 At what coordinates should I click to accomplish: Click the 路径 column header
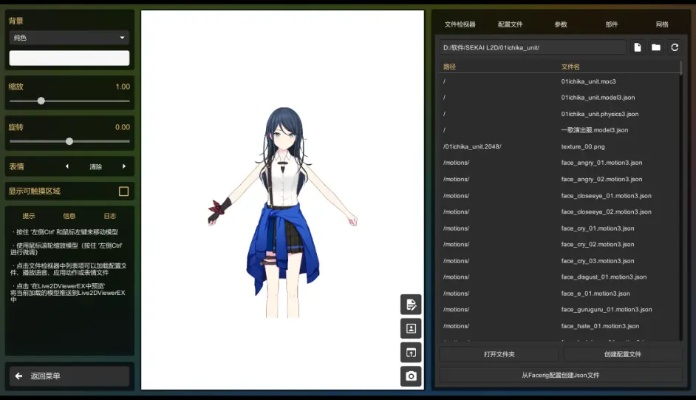(449, 67)
